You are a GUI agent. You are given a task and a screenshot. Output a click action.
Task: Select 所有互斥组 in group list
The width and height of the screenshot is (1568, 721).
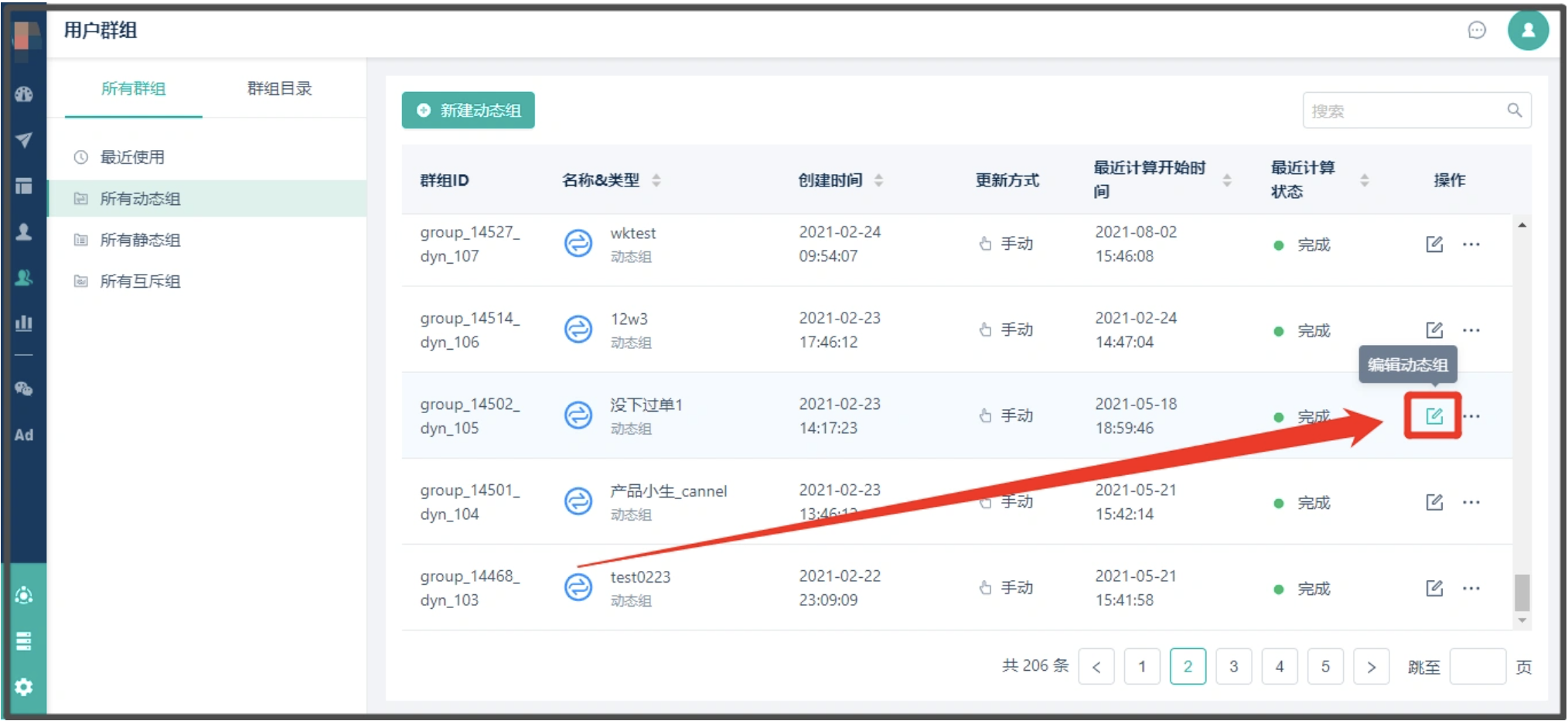click(x=206, y=281)
